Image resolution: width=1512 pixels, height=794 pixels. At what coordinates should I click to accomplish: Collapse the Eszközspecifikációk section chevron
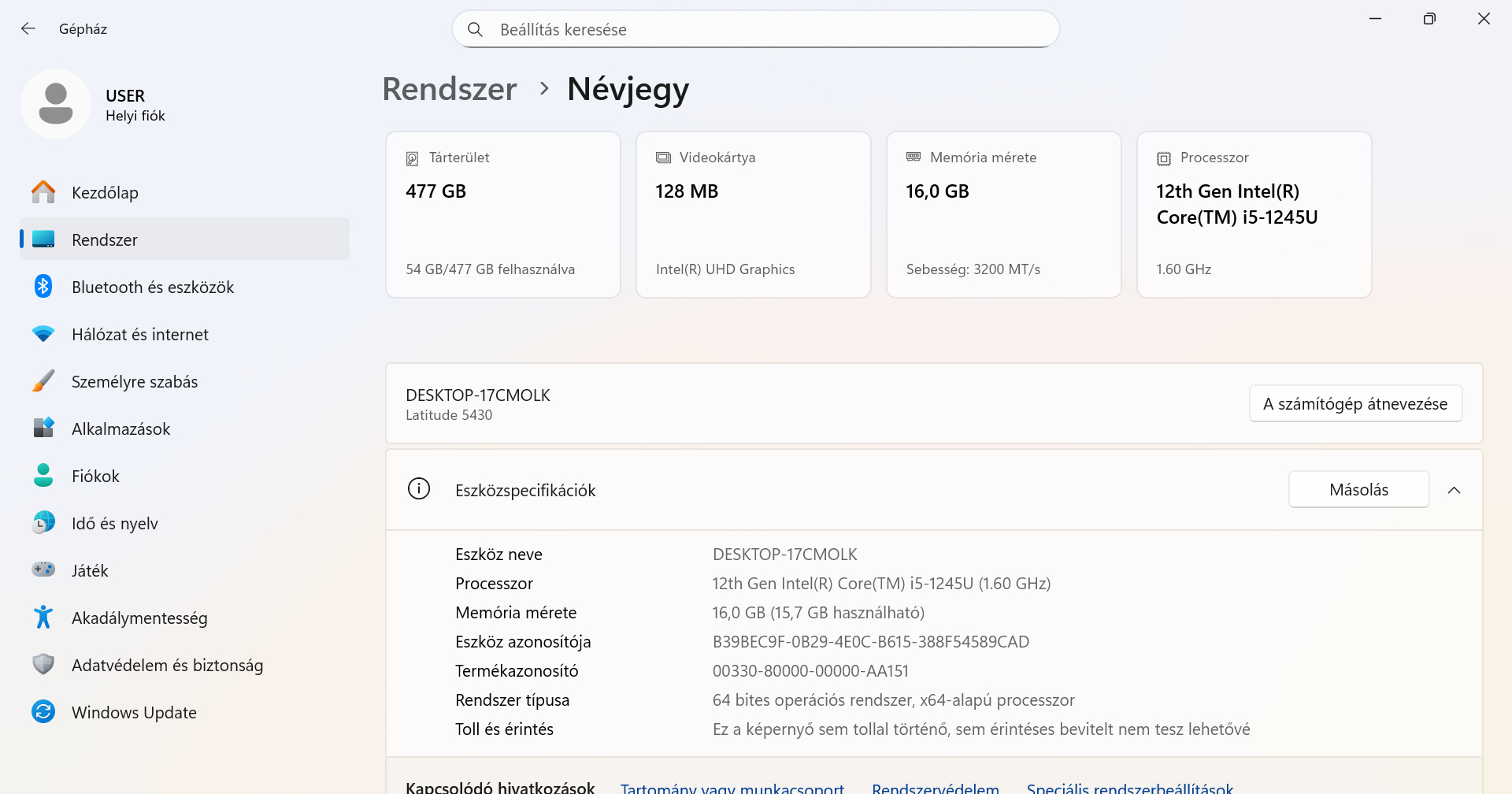(1454, 490)
